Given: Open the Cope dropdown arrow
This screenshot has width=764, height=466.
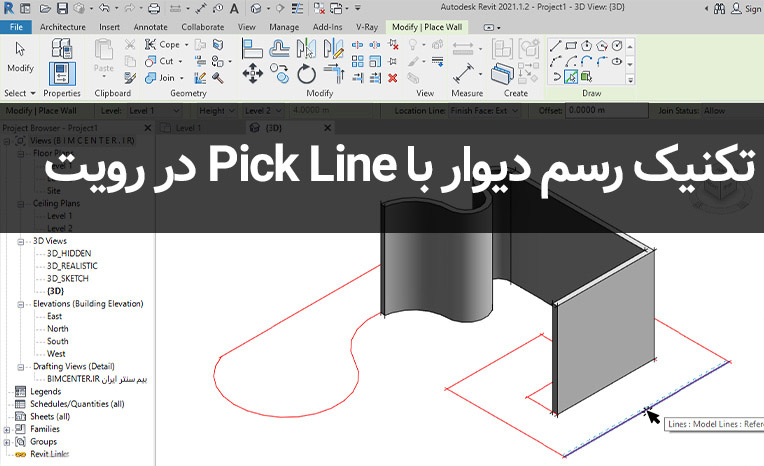Looking at the screenshot, I should [x=186, y=45].
